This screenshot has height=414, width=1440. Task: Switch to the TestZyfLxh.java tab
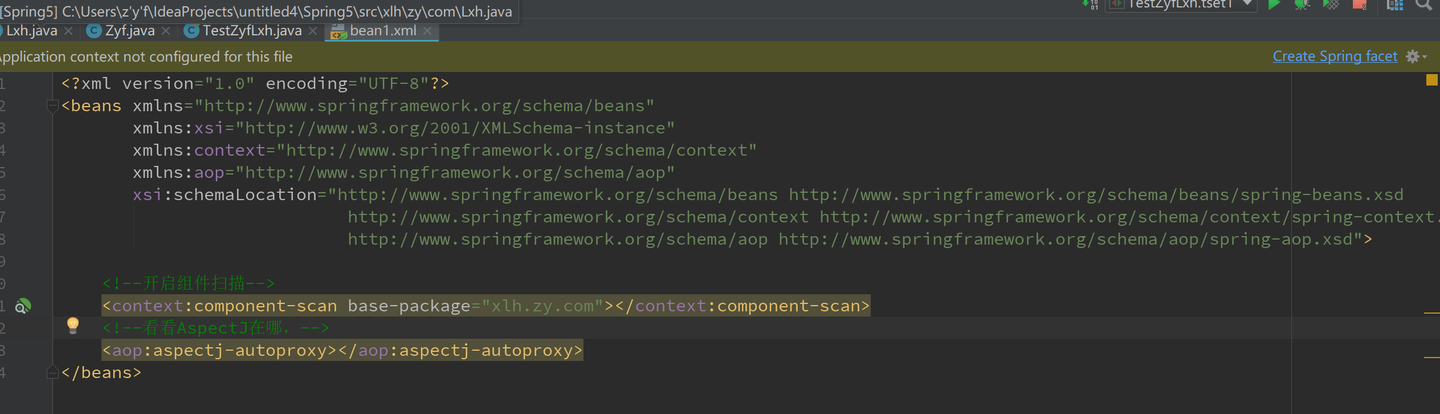252,31
